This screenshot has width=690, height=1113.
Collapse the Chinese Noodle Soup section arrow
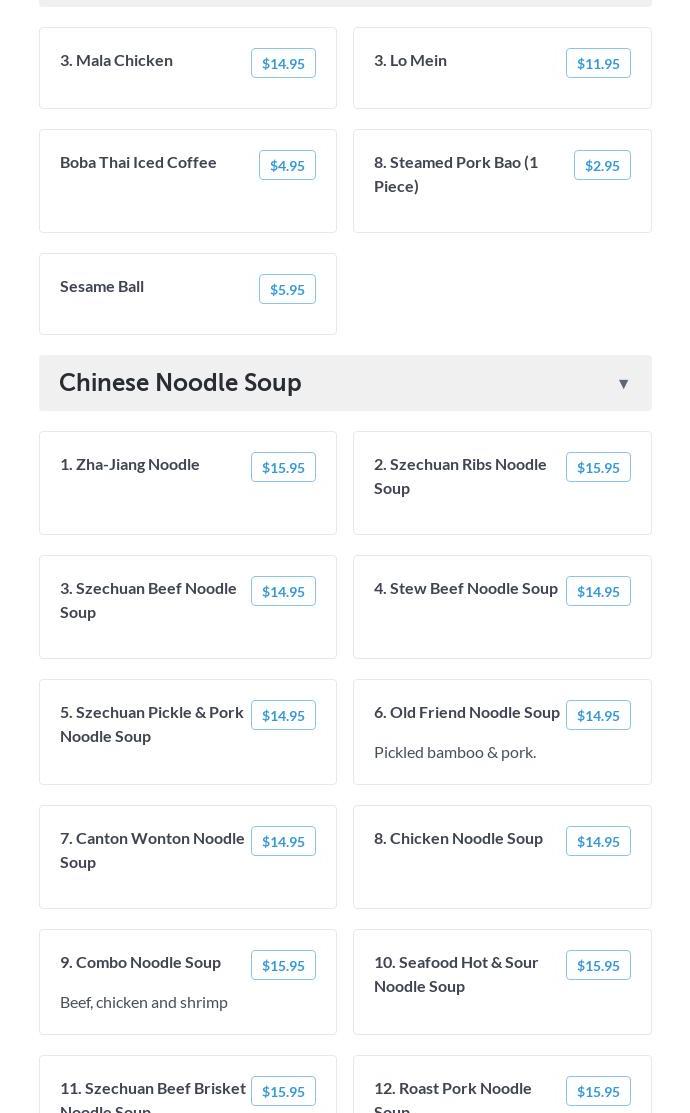[x=623, y=384]
